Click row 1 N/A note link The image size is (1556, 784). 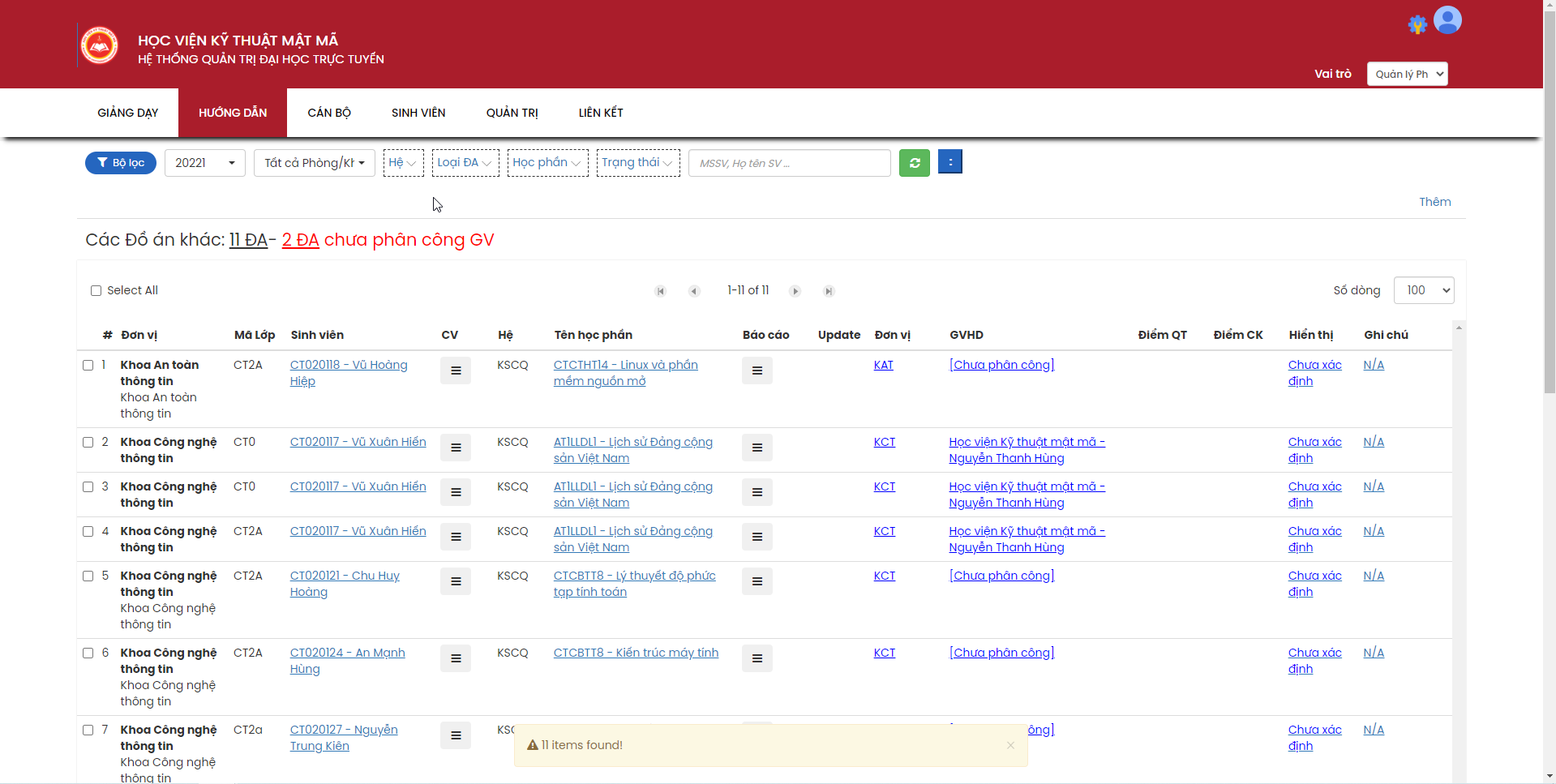[1374, 366]
